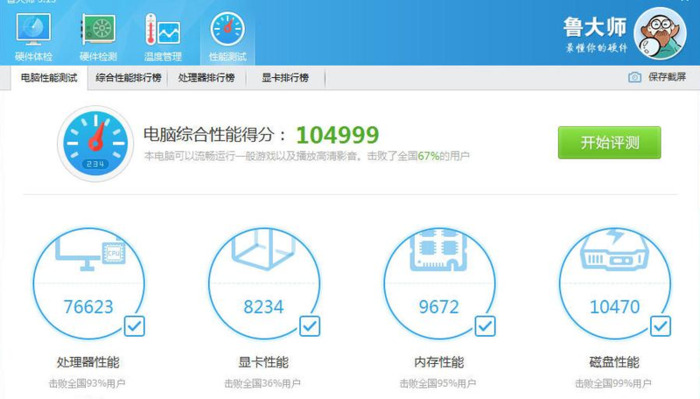The width and height of the screenshot is (700, 399).
Task: Click the 67% percentage in the summary
Action: (429, 156)
